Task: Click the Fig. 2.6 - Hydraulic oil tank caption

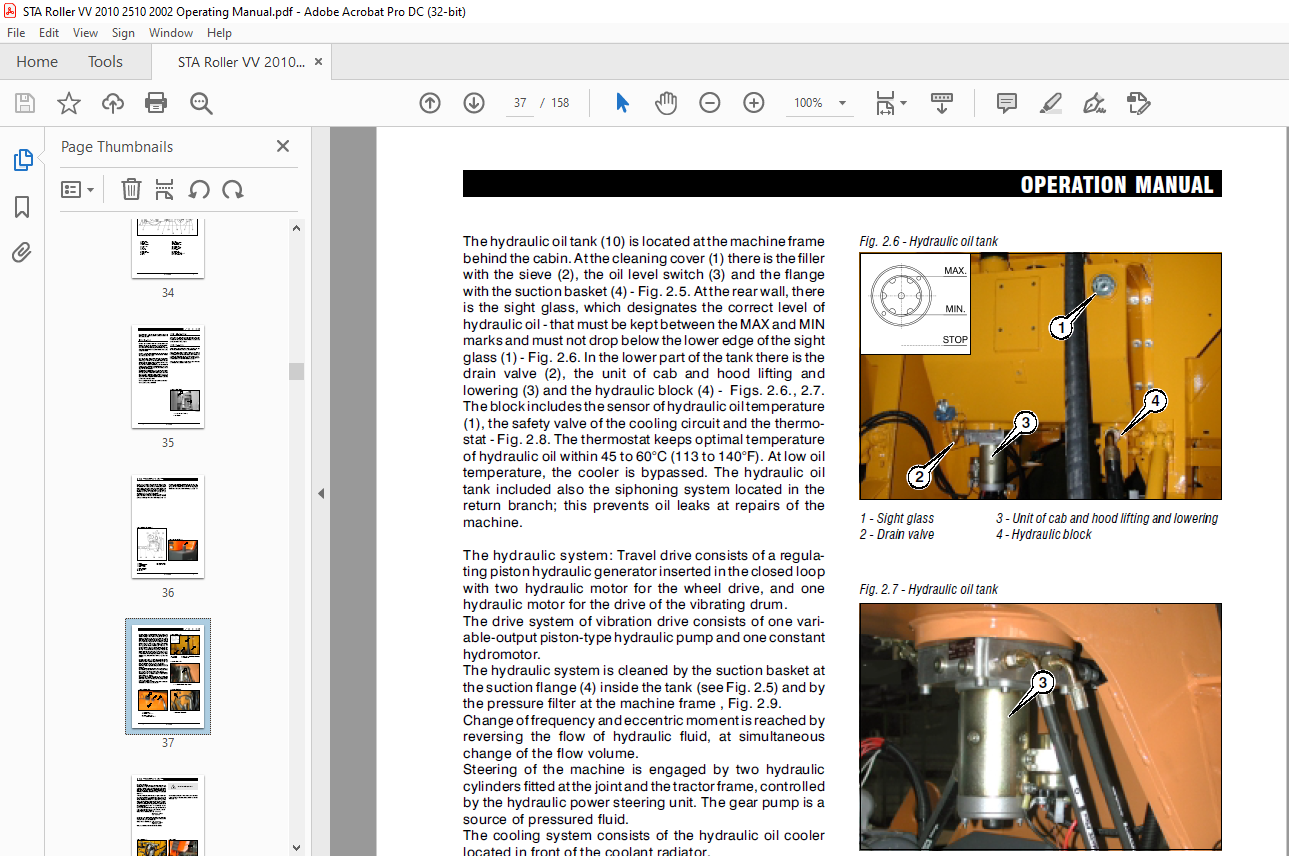Action: coord(928,241)
